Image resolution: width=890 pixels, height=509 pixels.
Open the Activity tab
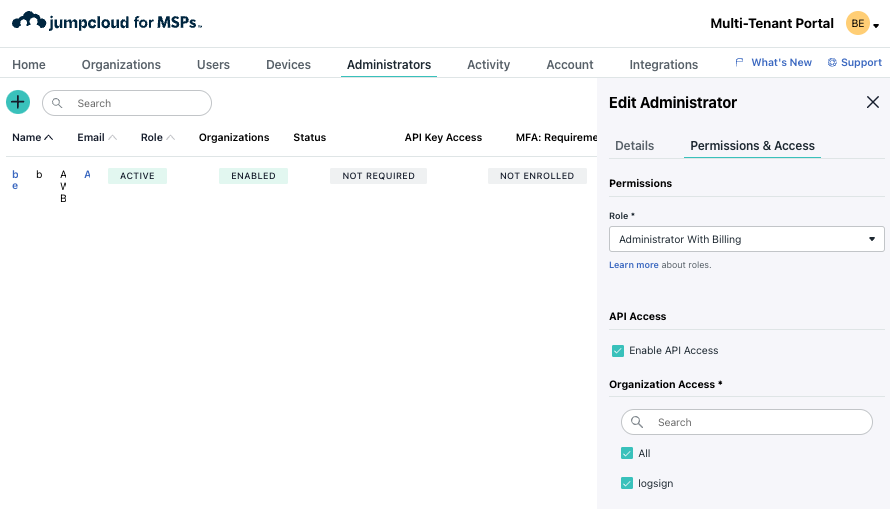(x=489, y=65)
